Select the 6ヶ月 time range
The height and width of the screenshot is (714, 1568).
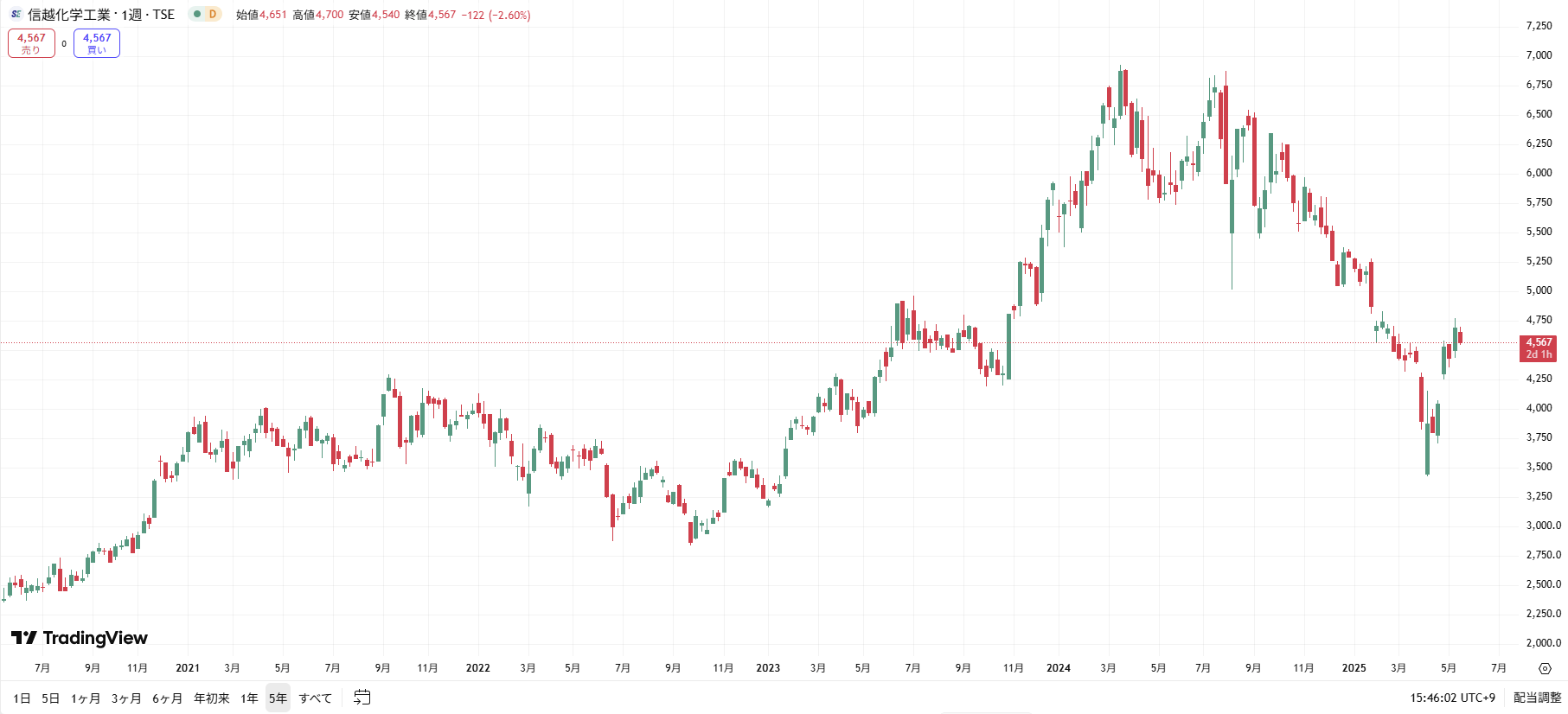click(168, 698)
